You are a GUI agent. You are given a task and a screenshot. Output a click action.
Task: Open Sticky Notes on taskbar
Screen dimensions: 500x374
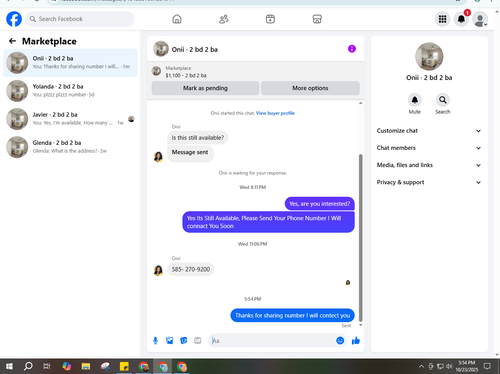tap(124, 366)
